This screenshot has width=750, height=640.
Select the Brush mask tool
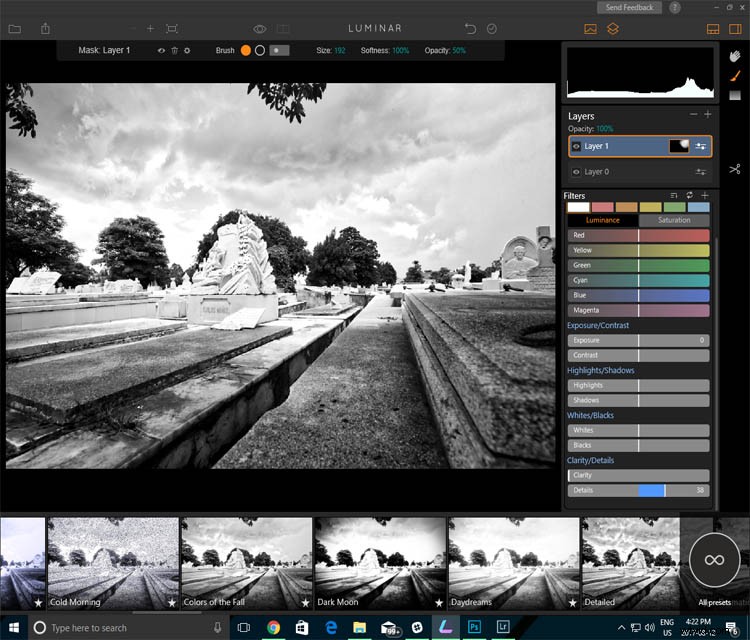tap(735, 76)
